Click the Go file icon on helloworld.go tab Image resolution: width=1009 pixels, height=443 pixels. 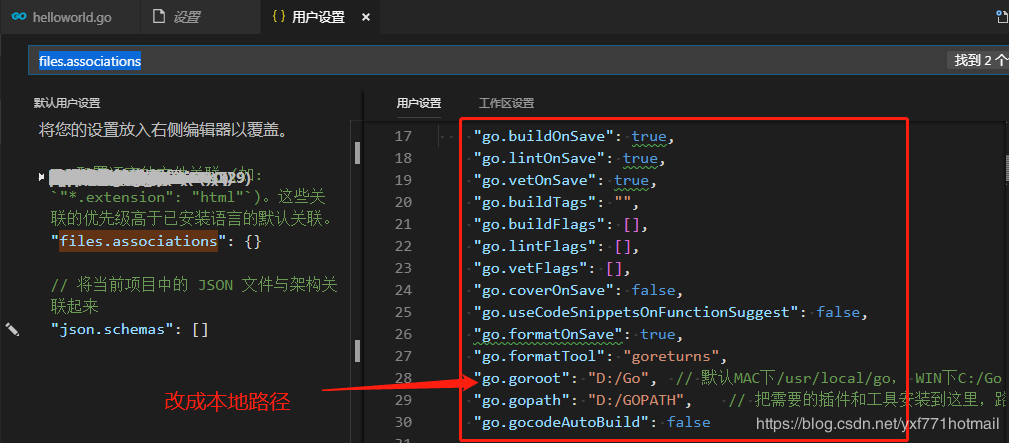click(x=19, y=17)
